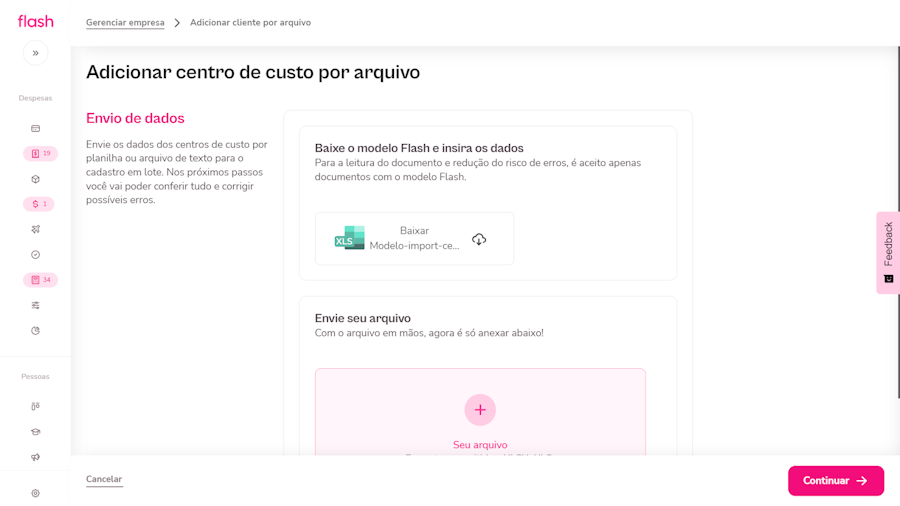Open the airplane travel icon in sidebar
The height and width of the screenshot is (506, 900).
tap(36, 229)
